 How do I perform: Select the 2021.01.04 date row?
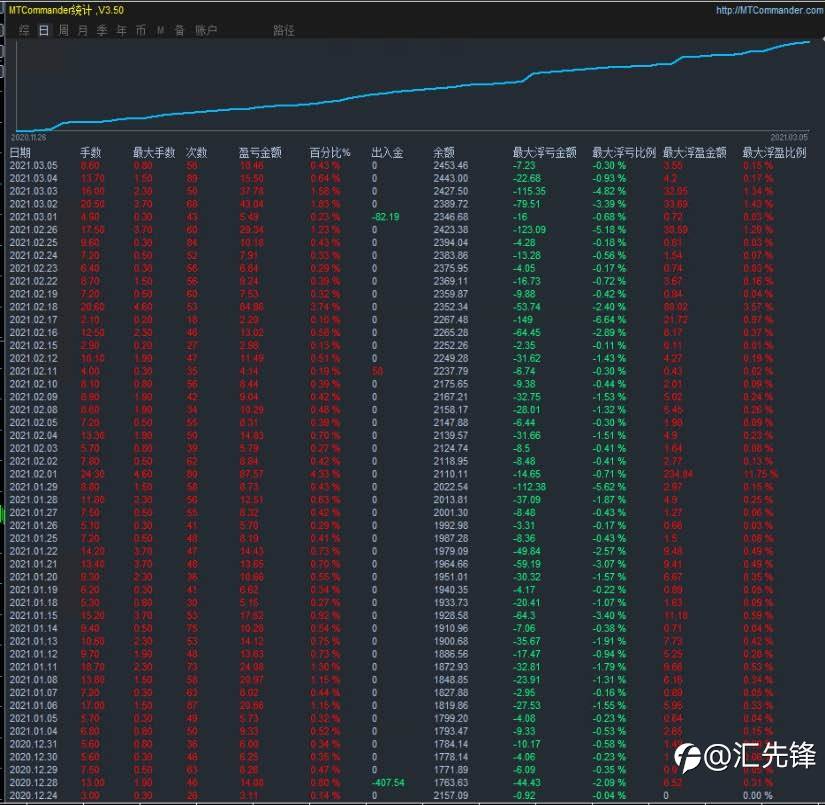(33, 731)
